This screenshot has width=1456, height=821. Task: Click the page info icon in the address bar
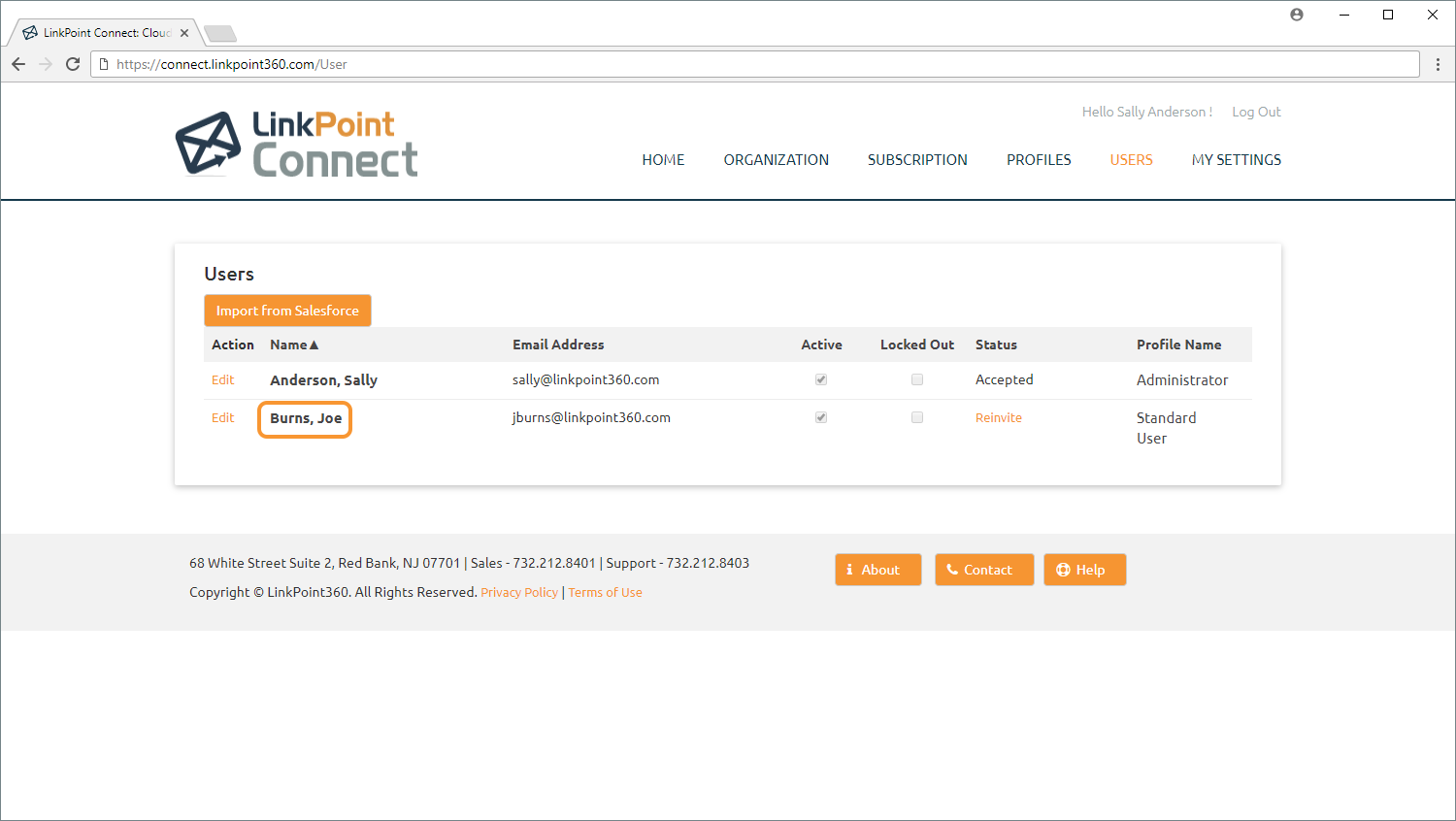(x=104, y=64)
